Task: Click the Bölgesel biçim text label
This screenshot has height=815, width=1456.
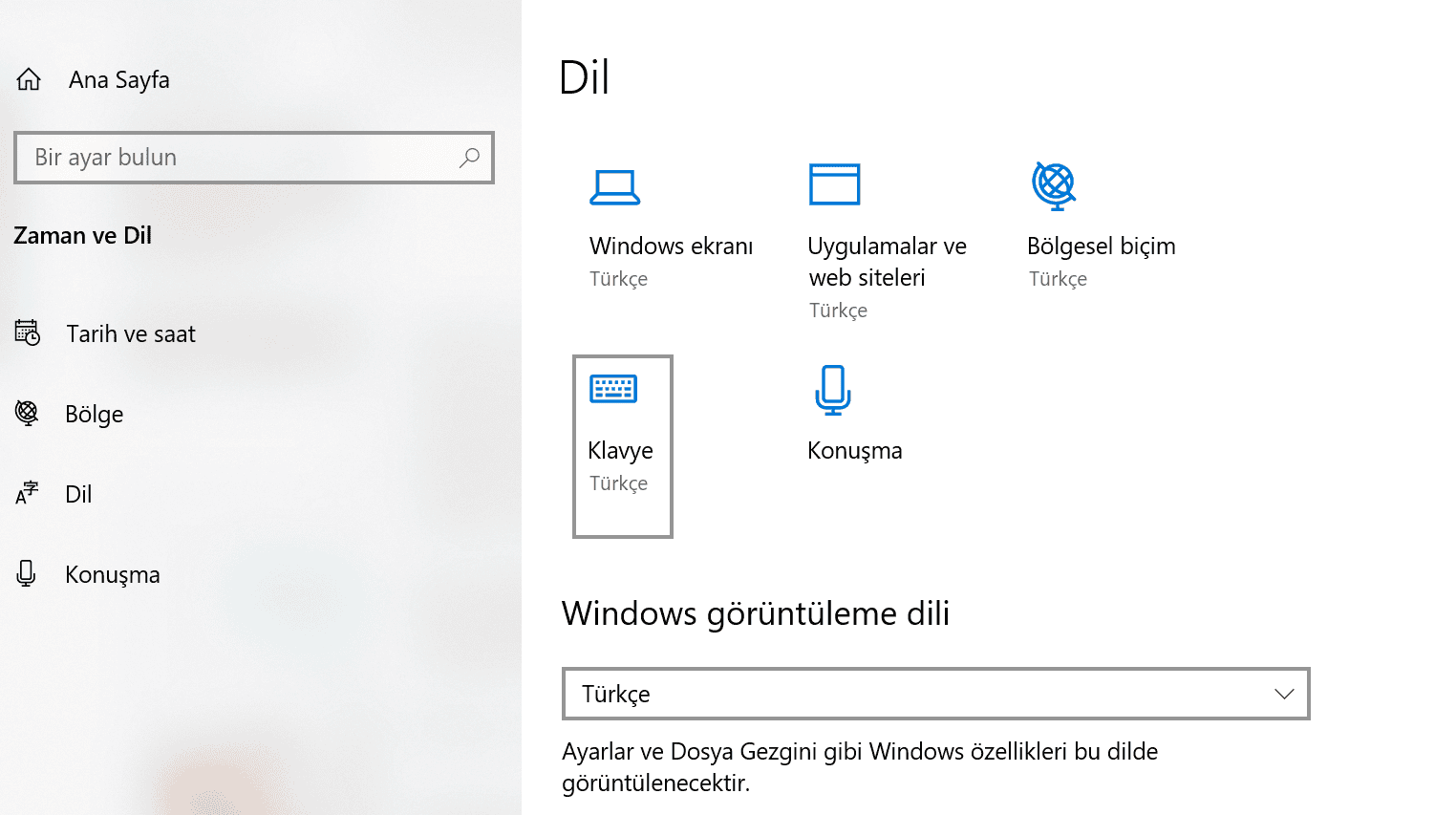Action: (1101, 246)
